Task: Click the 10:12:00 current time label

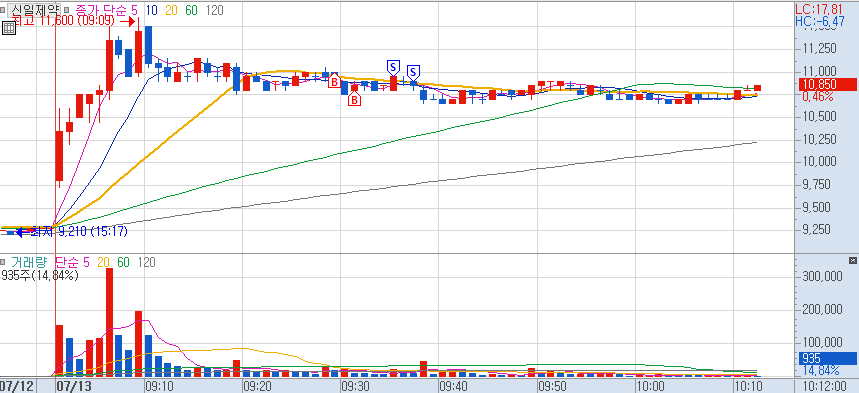Action: coord(824,386)
